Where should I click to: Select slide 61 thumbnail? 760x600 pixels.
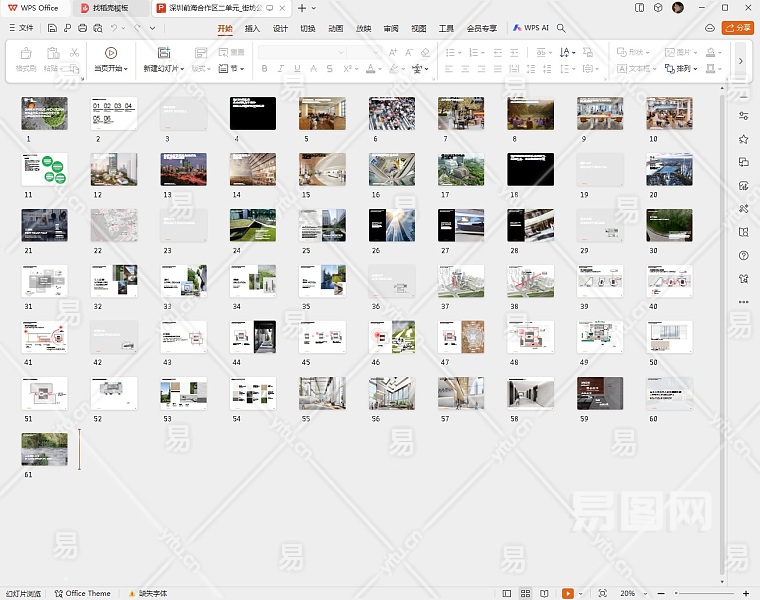44,449
